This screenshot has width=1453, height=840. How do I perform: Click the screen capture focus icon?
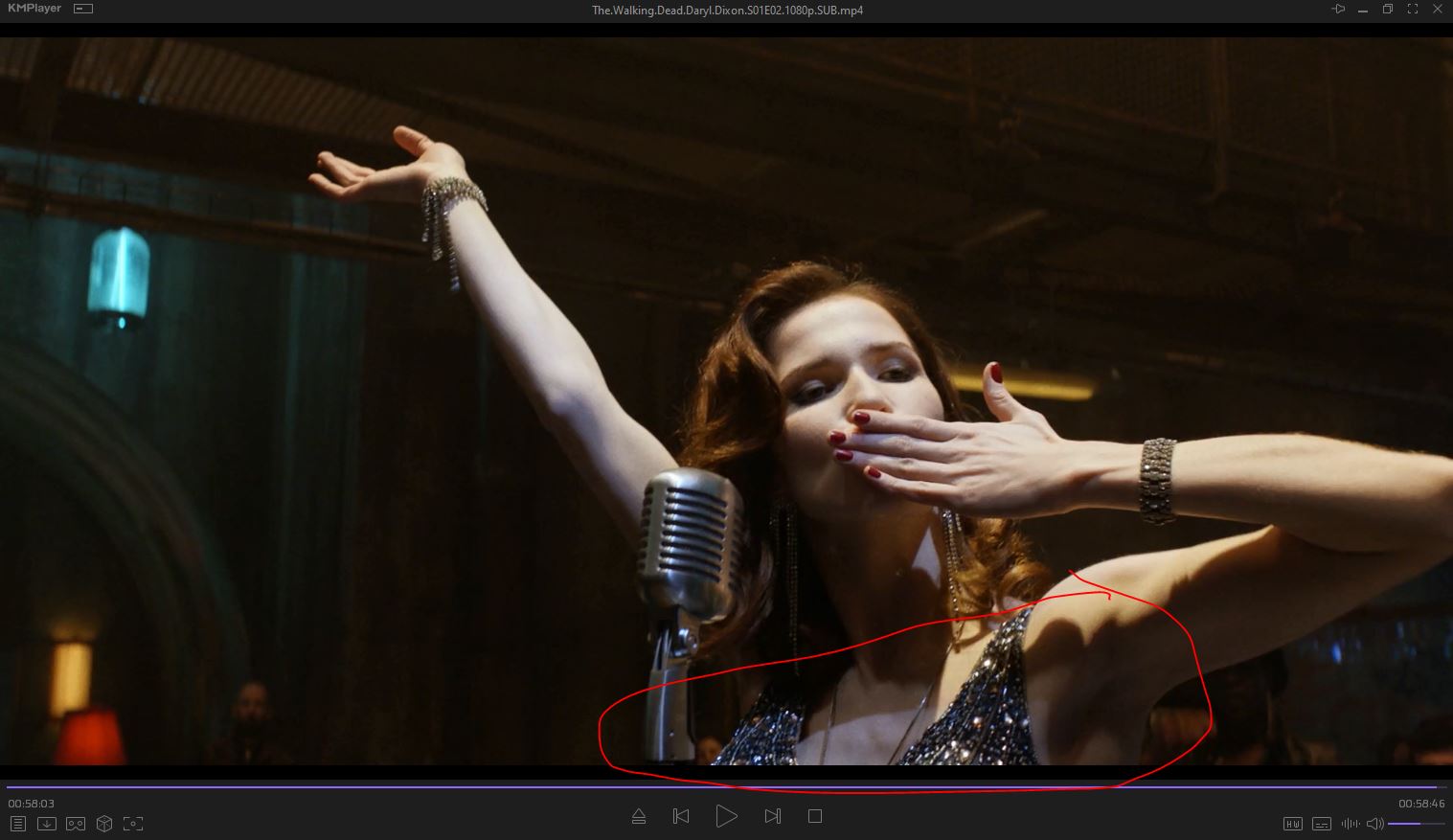click(x=133, y=824)
